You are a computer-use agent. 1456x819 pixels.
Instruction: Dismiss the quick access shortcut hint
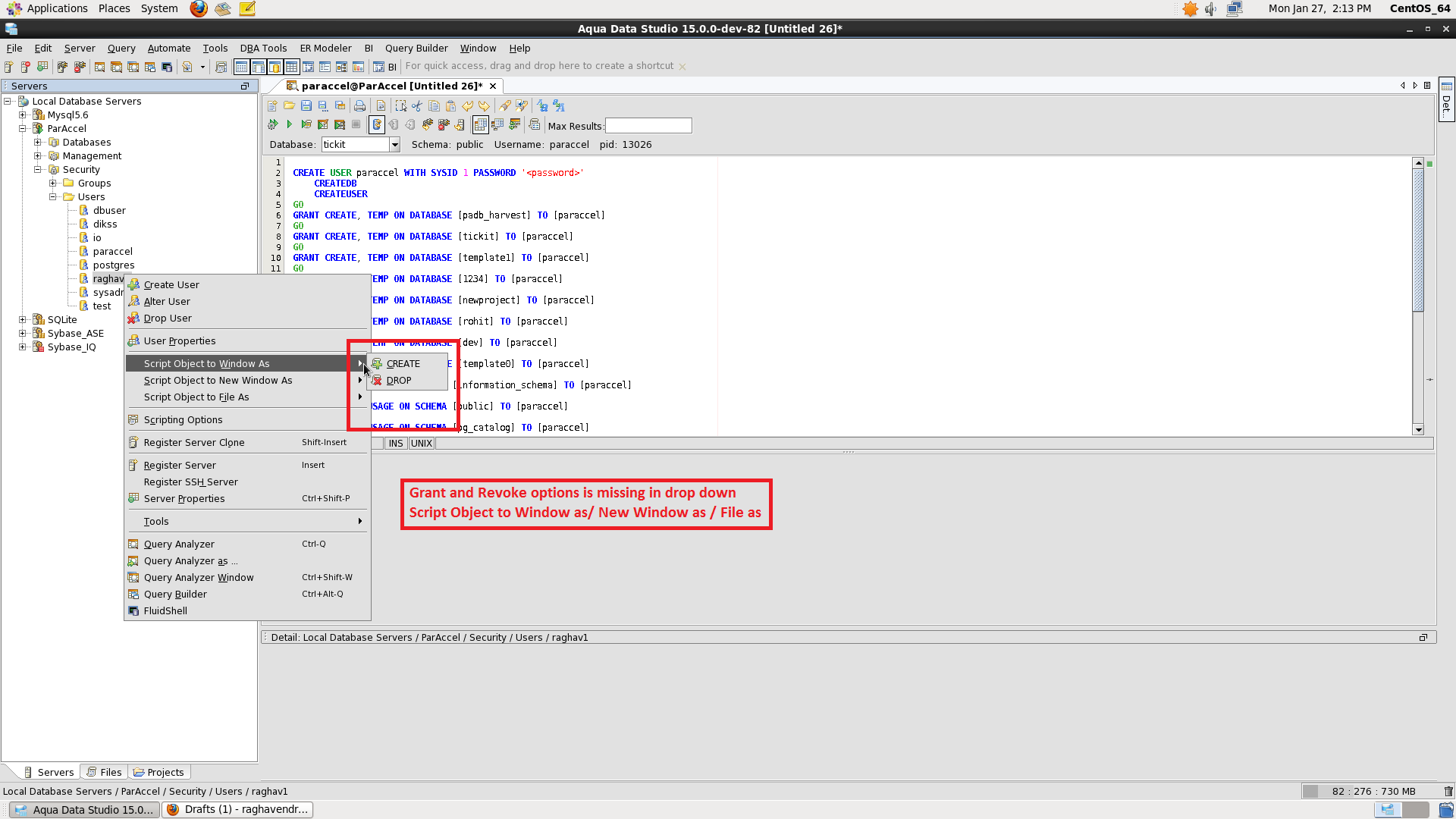point(682,67)
